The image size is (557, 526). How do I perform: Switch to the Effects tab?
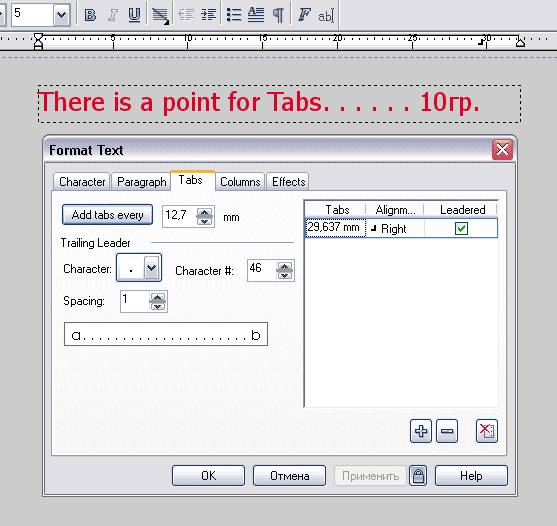tap(288, 182)
